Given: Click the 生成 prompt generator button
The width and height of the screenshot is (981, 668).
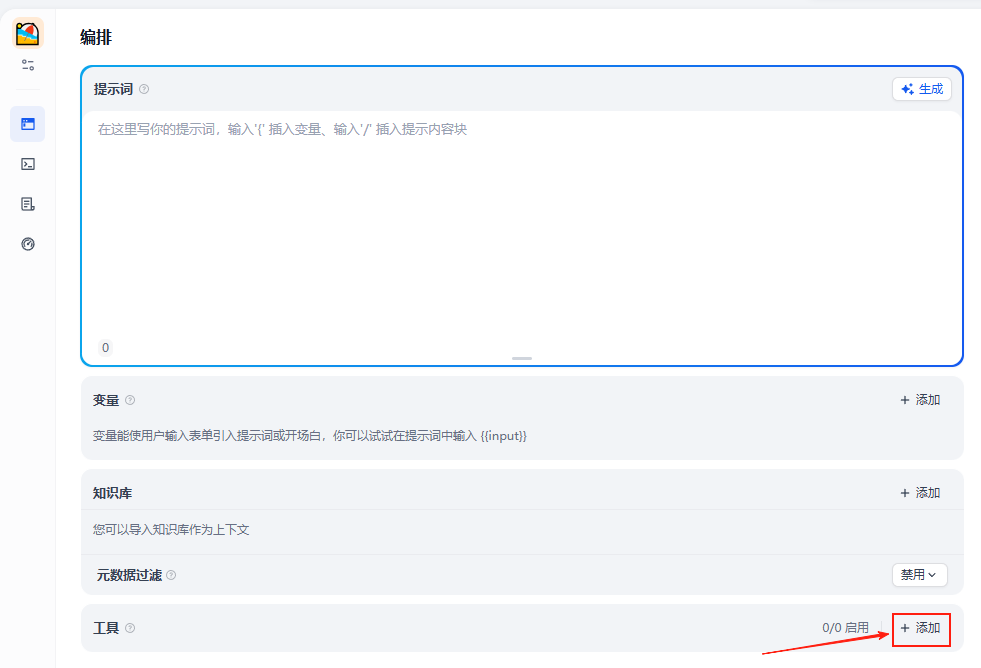Looking at the screenshot, I should pyautogui.click(x=921, y=89).
